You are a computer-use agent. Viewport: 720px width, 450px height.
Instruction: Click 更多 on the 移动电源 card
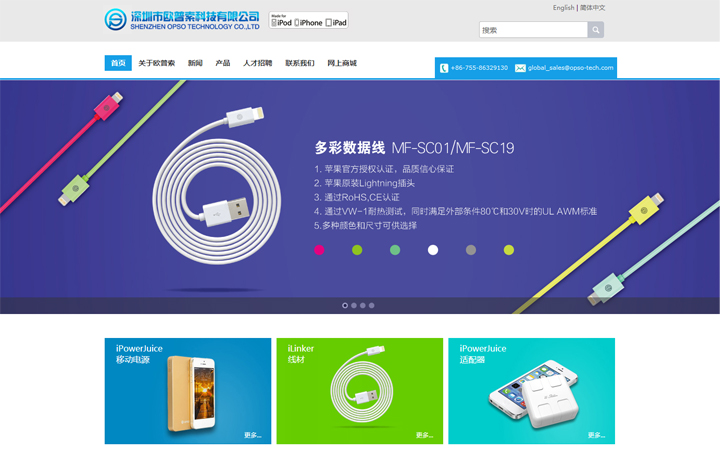click(253, 435)
